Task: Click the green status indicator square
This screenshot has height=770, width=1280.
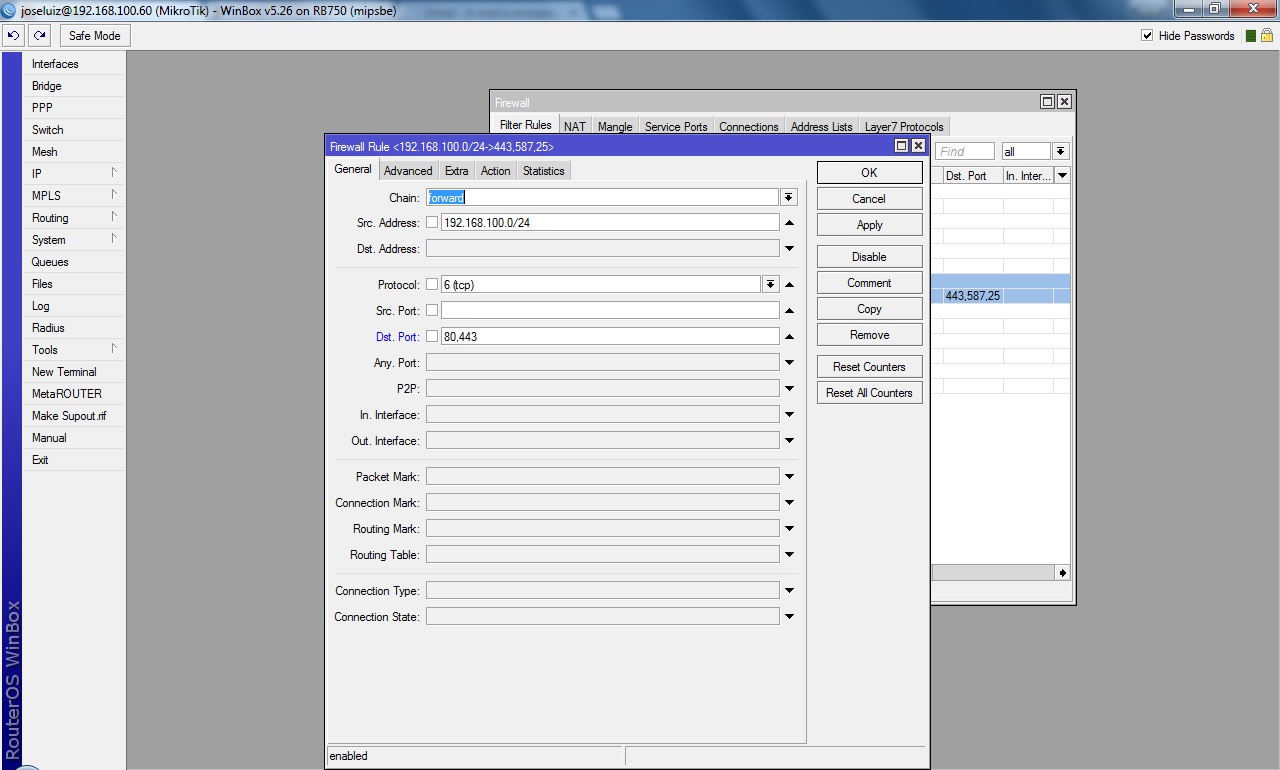Action: pyautogui.click(x=1251, y=36)
